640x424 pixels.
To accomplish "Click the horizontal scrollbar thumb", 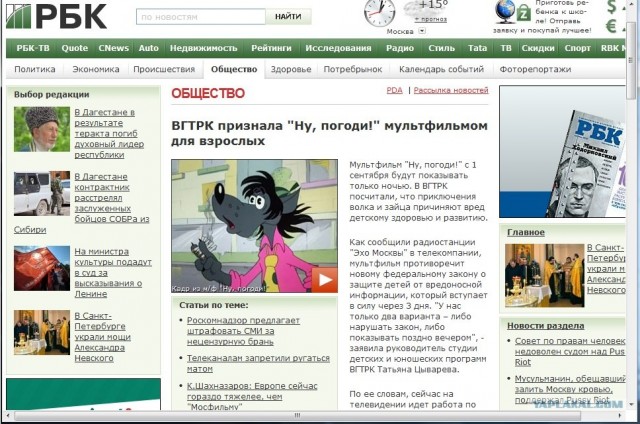I will click(x=298, y=415).
